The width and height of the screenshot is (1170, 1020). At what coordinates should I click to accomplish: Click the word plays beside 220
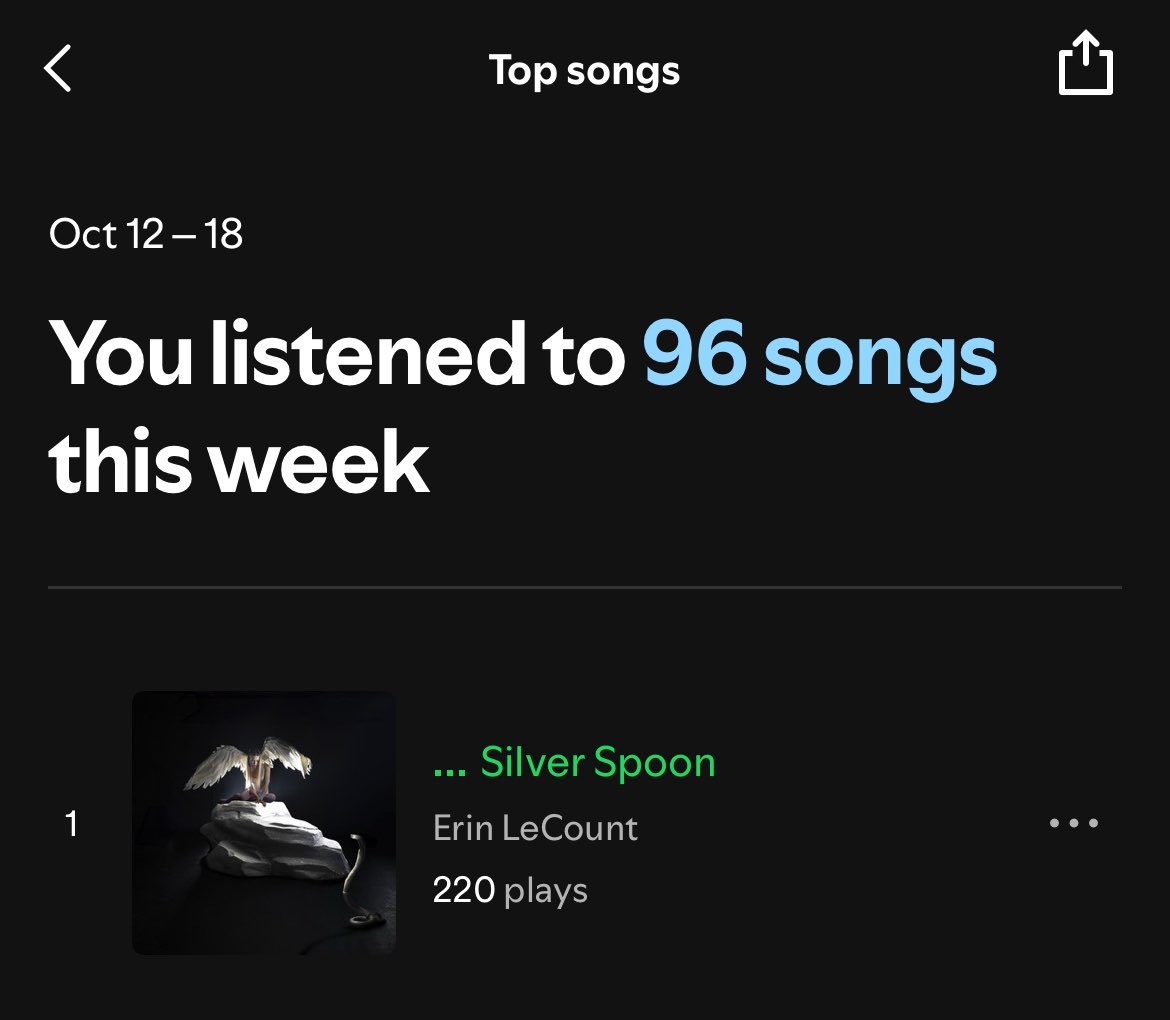(545, 892)
